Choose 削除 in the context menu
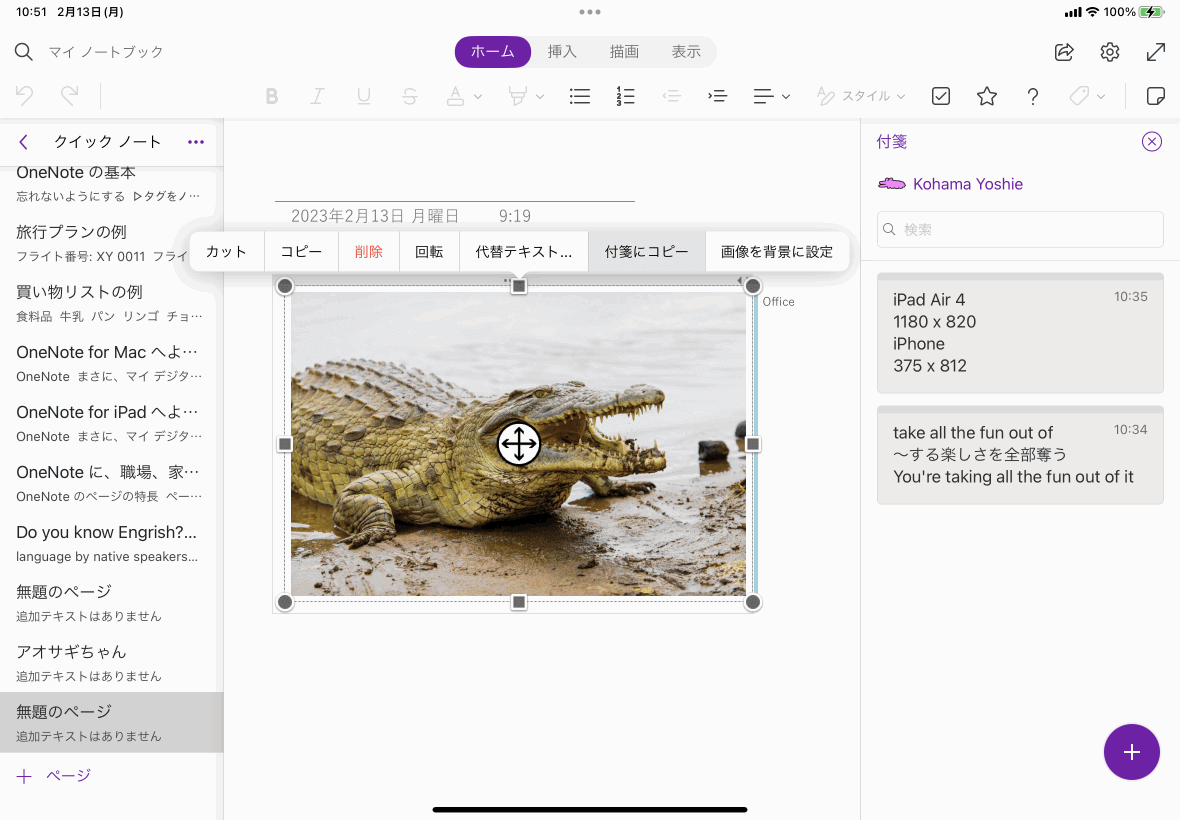 [x=369, y=252]
